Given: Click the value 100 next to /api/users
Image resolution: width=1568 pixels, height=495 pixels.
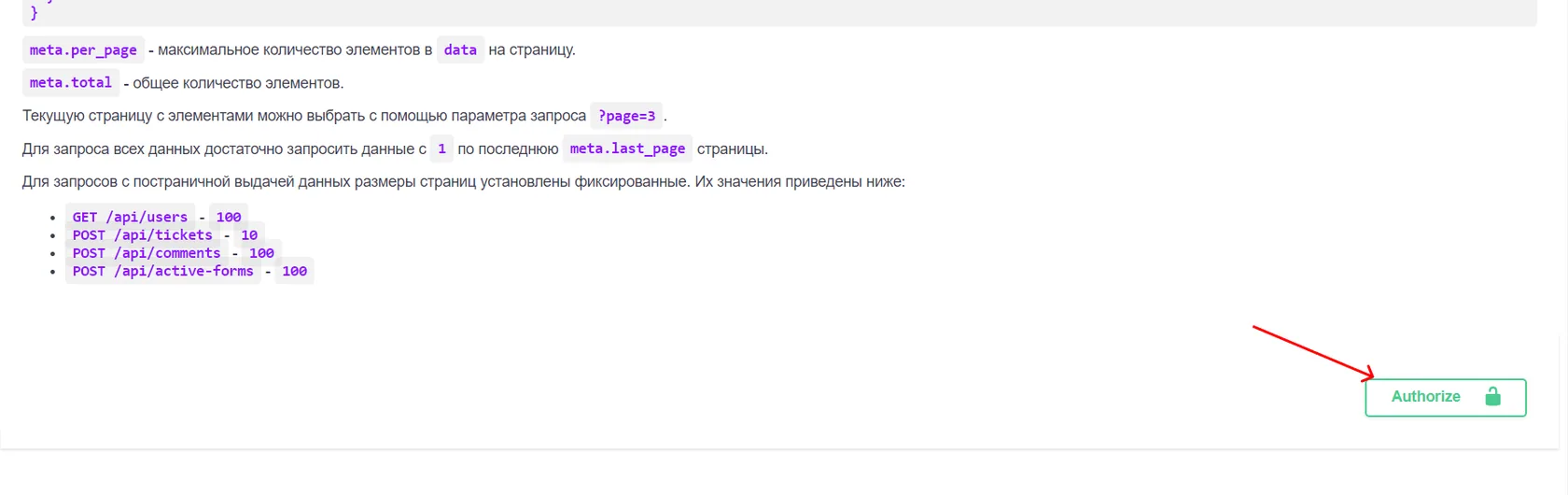Looking at the screenshot, I should click(229, 217).
